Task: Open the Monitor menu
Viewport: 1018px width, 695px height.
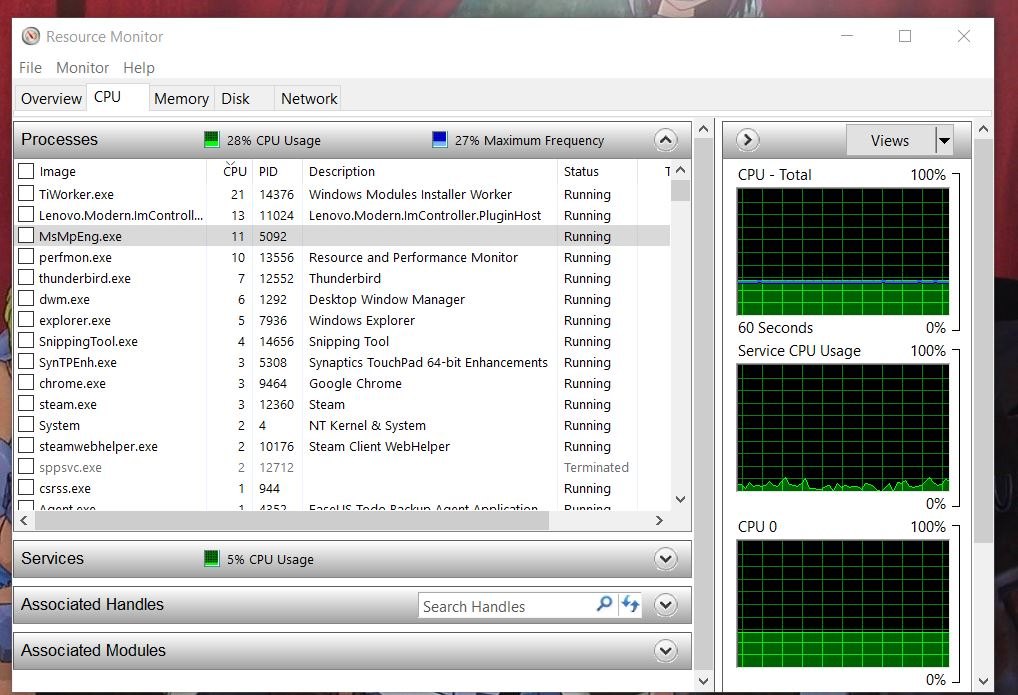Action: [x=82, y=68]
